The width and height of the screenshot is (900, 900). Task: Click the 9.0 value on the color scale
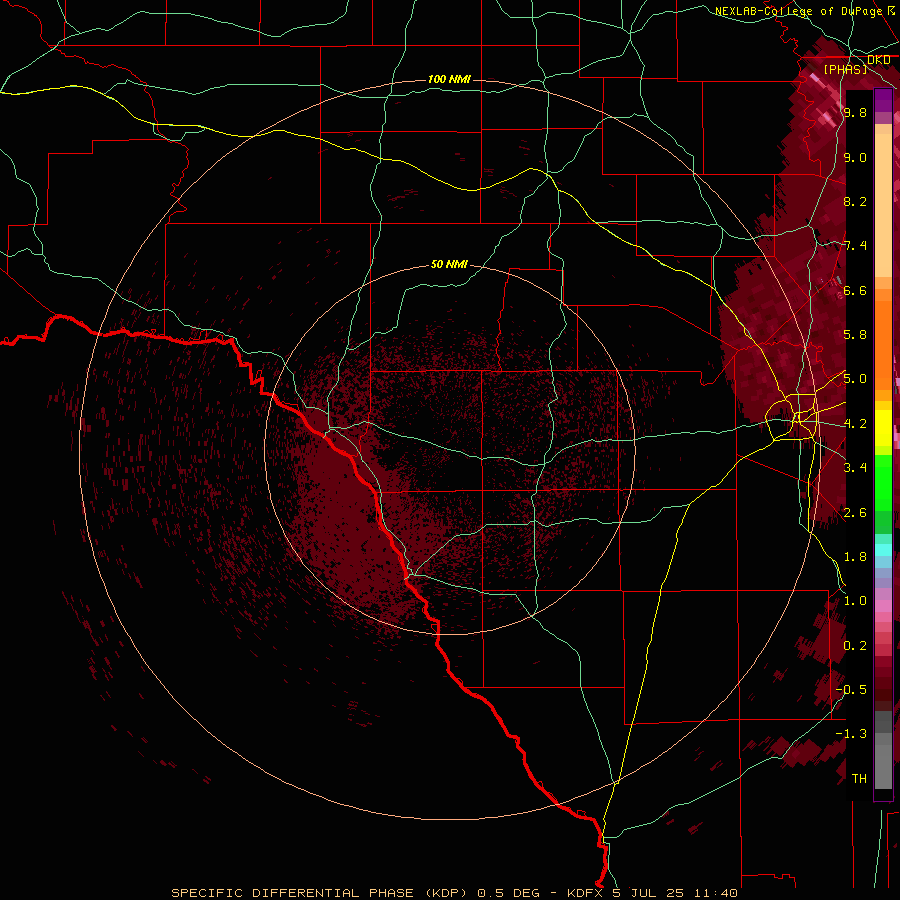point(855,157)
